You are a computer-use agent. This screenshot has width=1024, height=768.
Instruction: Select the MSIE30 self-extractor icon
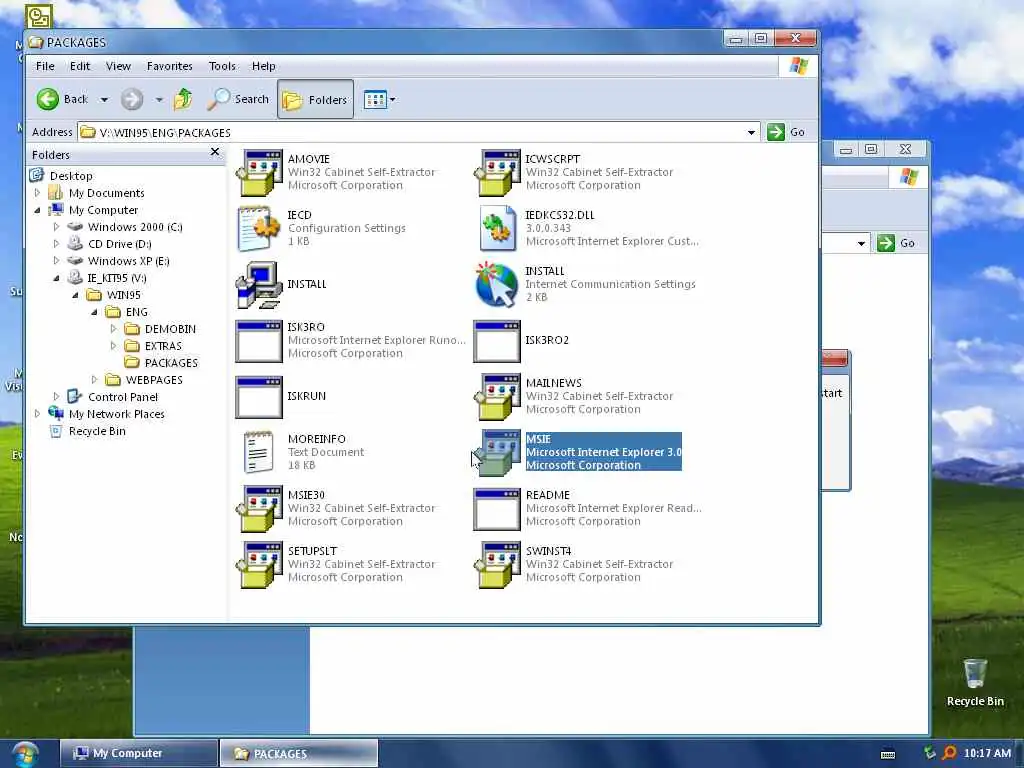259,509
